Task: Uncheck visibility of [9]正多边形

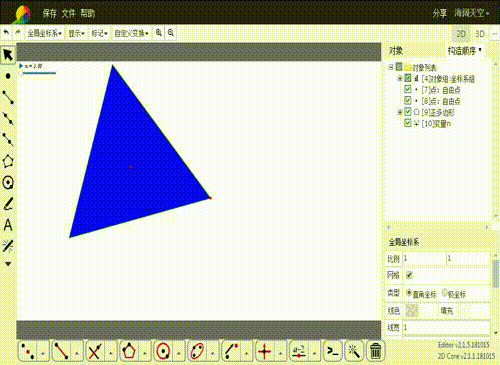Action: point(408,112)
